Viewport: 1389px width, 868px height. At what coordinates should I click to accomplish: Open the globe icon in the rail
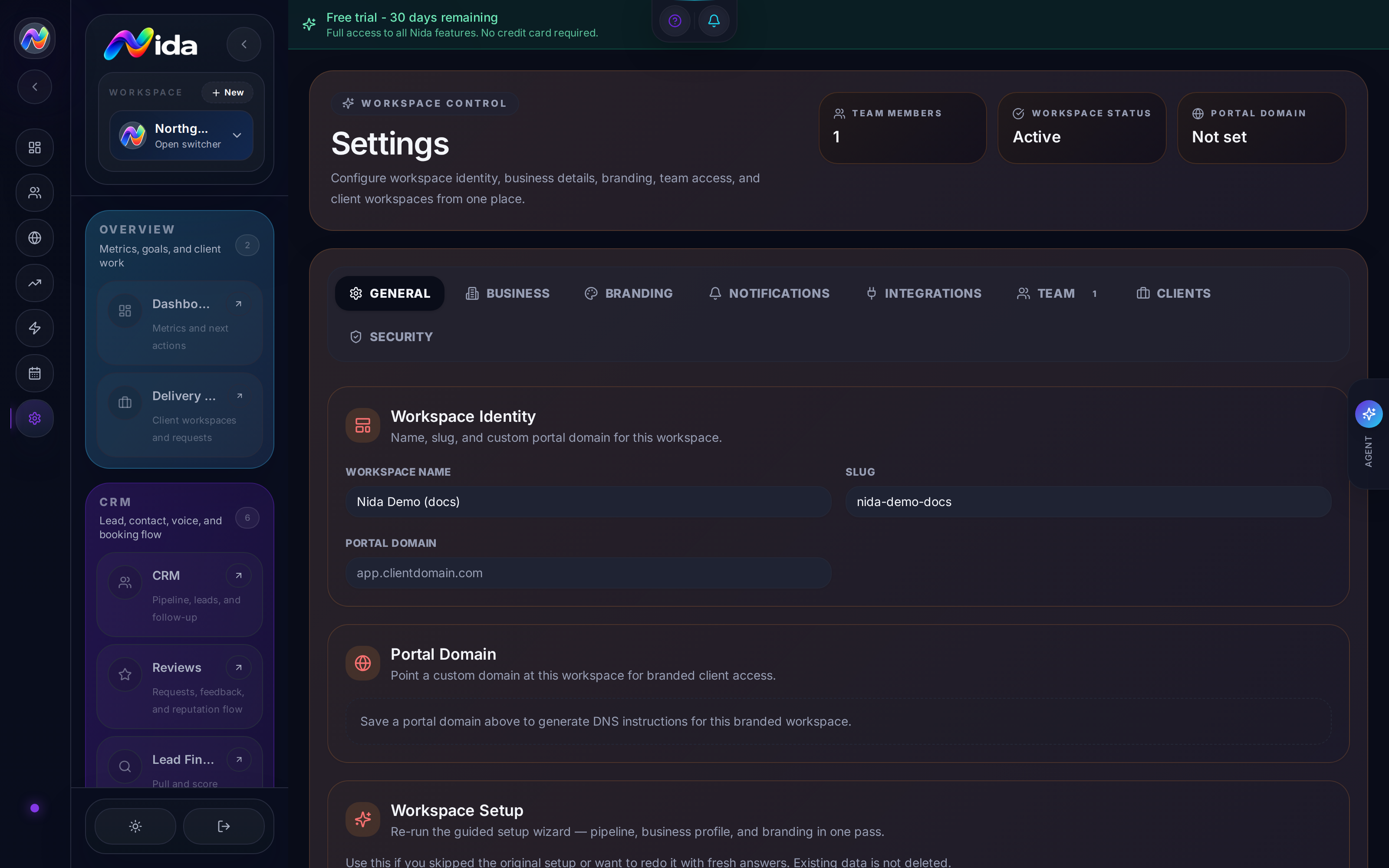click(x=34, y=238)
